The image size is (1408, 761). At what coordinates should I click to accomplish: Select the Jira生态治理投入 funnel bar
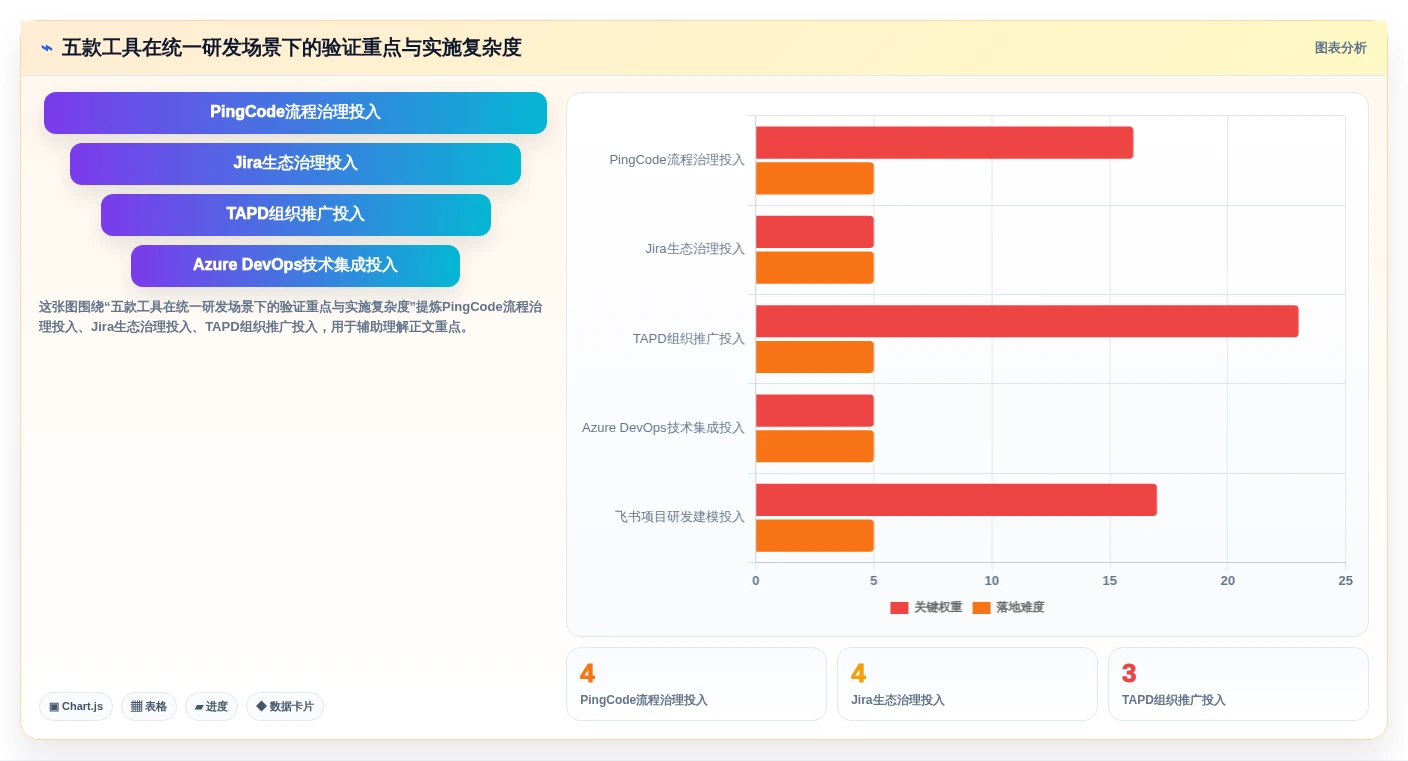[x=295, y=163]
